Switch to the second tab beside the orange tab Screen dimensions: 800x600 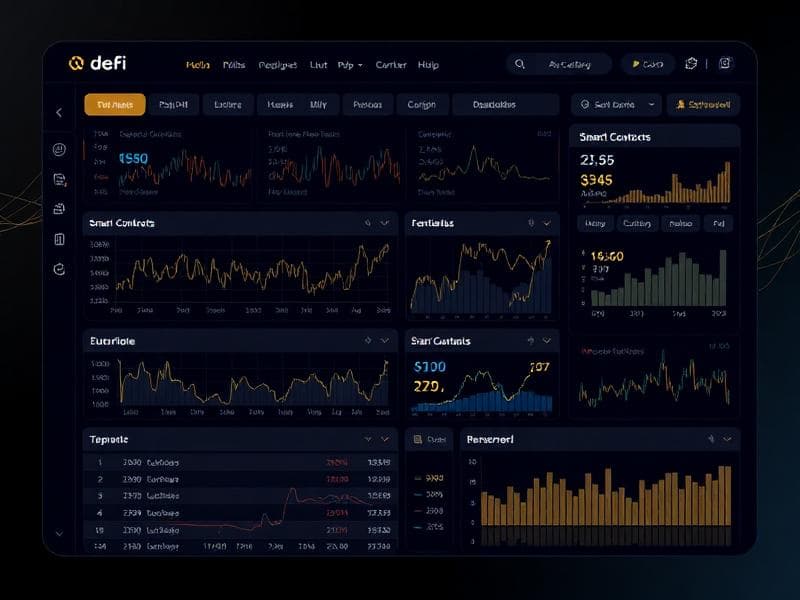(x=172, y=103)
